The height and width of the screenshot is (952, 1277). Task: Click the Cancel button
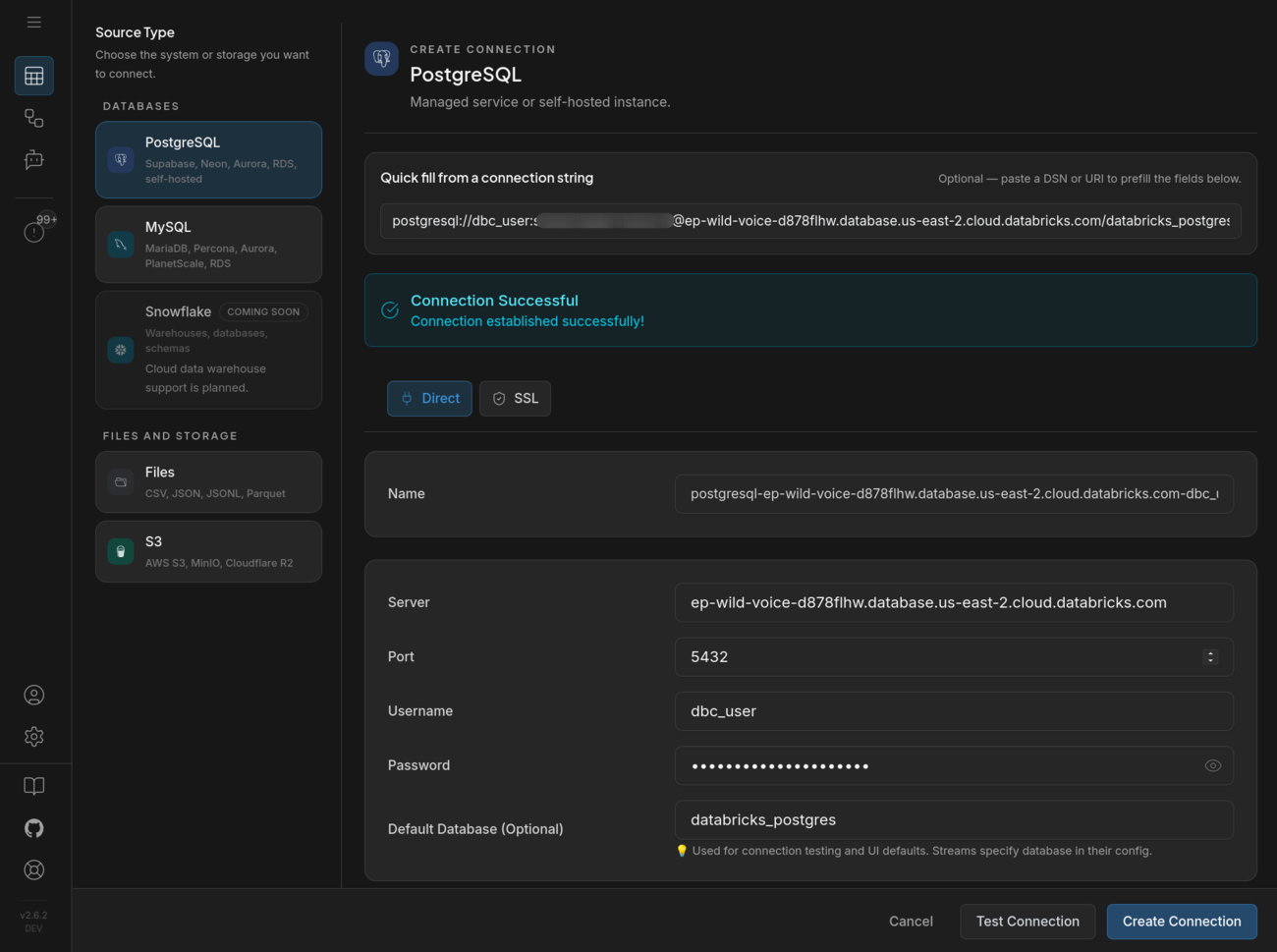coord(911,922)
